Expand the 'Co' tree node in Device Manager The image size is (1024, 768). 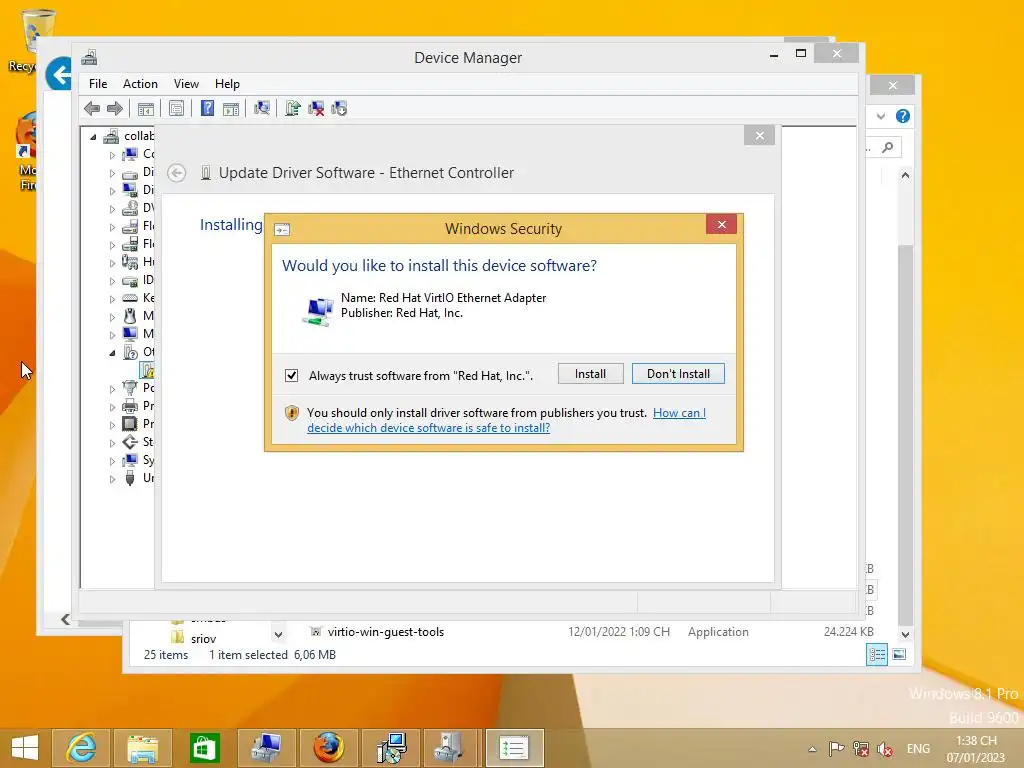112,155
